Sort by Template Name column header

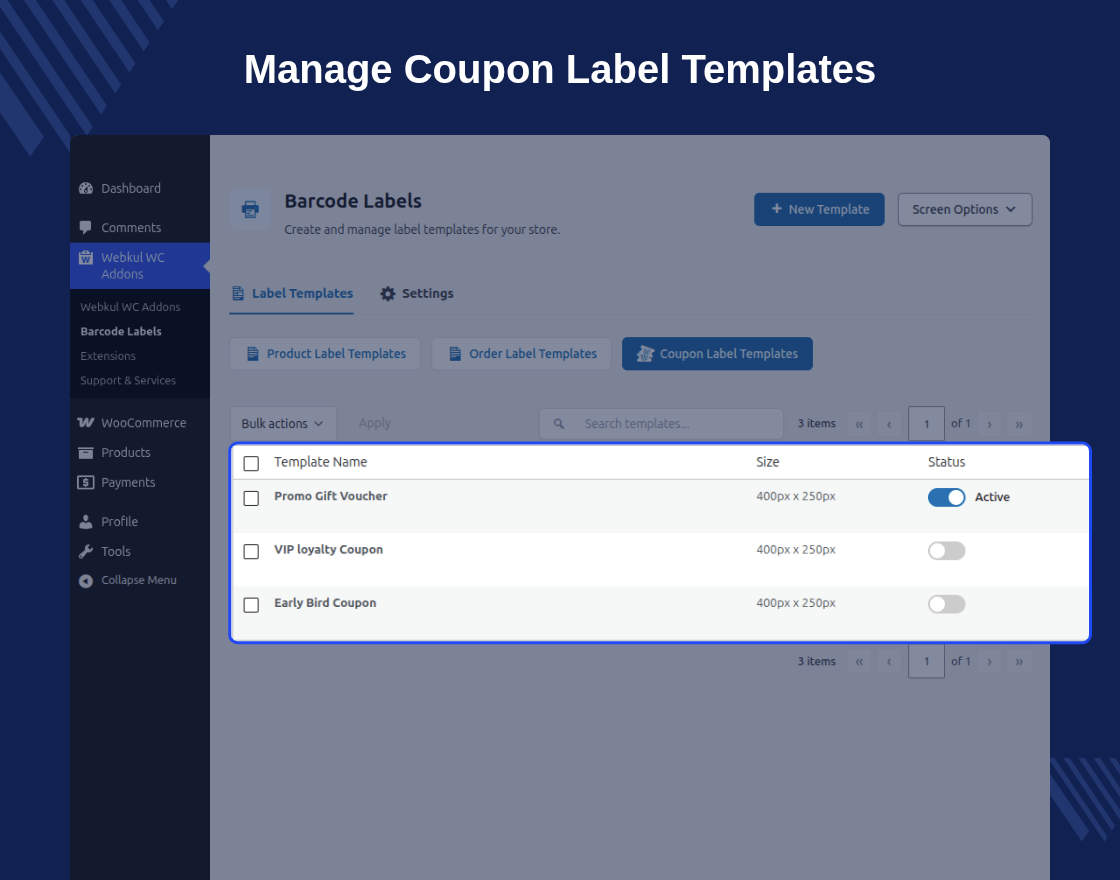tap(321, 462)
